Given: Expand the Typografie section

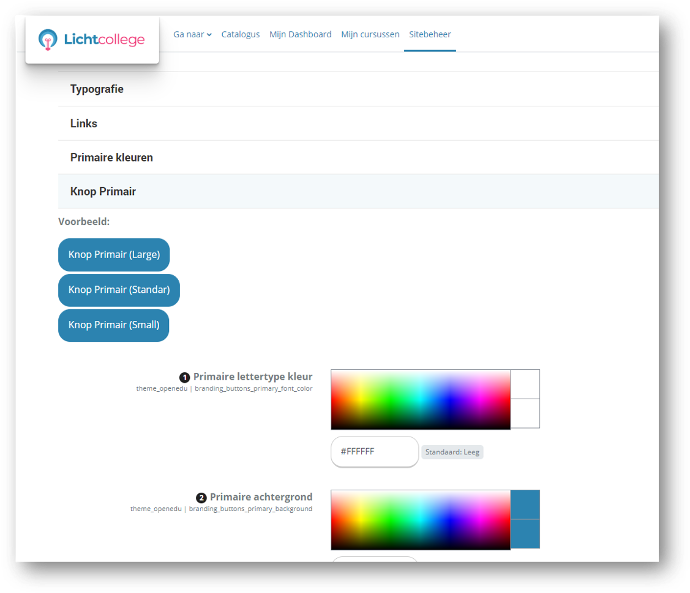Looking at the screenshot, I should pos(97,89).
